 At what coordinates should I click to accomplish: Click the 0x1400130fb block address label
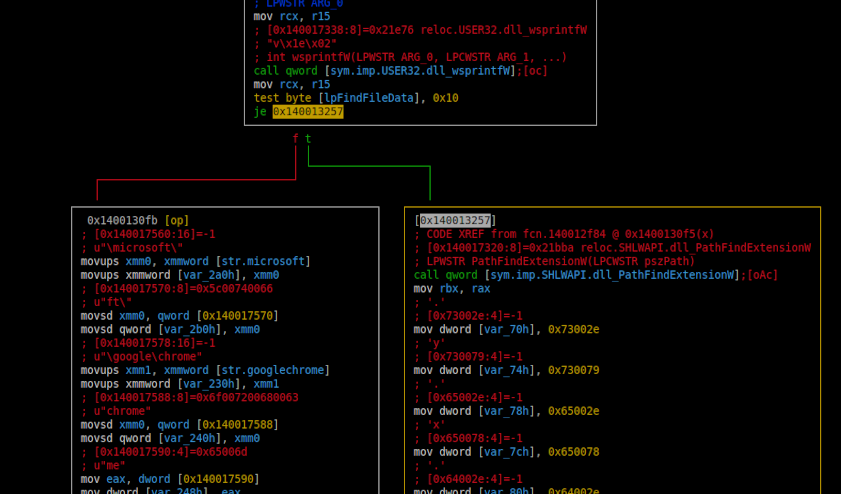(122, 220)
